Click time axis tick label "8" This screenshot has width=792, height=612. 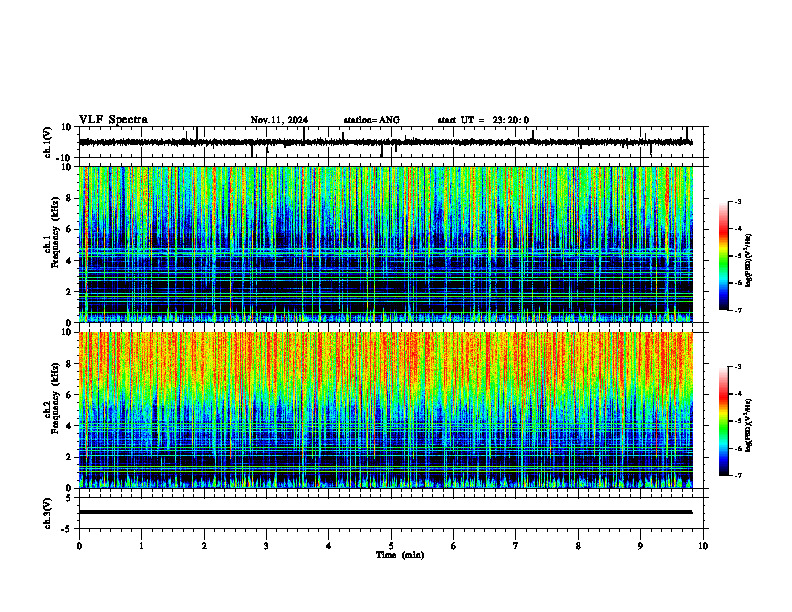point(578,546)
